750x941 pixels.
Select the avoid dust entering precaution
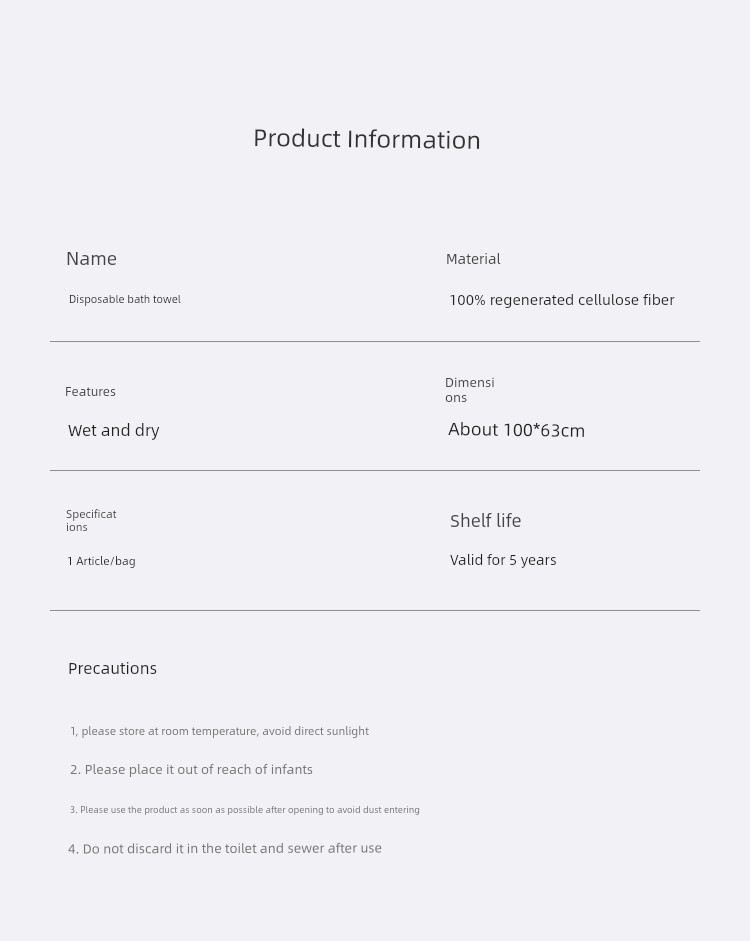tap(245, 810)
